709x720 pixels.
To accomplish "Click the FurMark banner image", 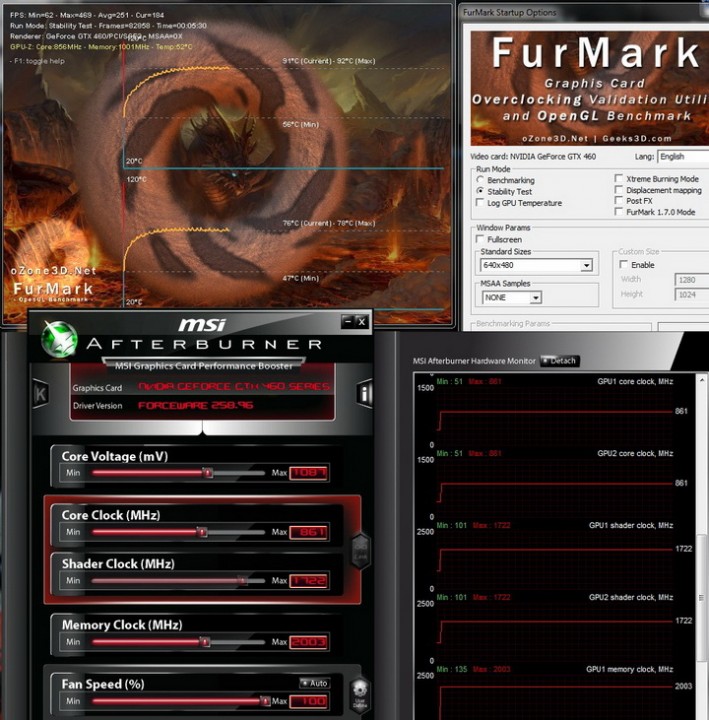I will pos(590,88).
